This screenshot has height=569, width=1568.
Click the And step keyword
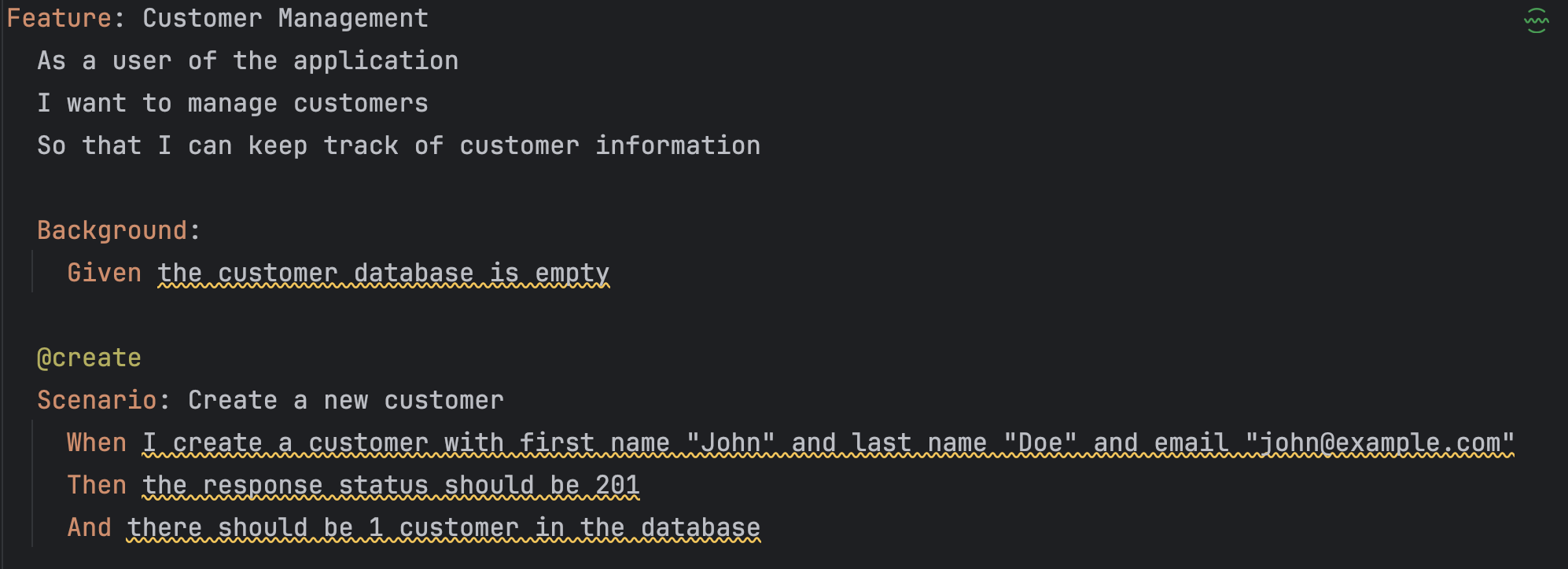(89, 527)
